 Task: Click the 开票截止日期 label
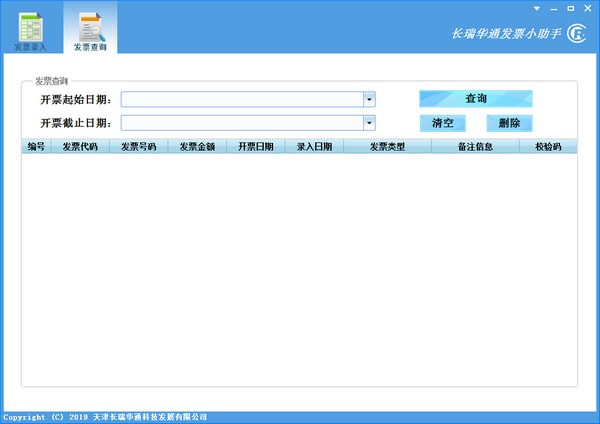pyautogui.click(x=76, y=123)
